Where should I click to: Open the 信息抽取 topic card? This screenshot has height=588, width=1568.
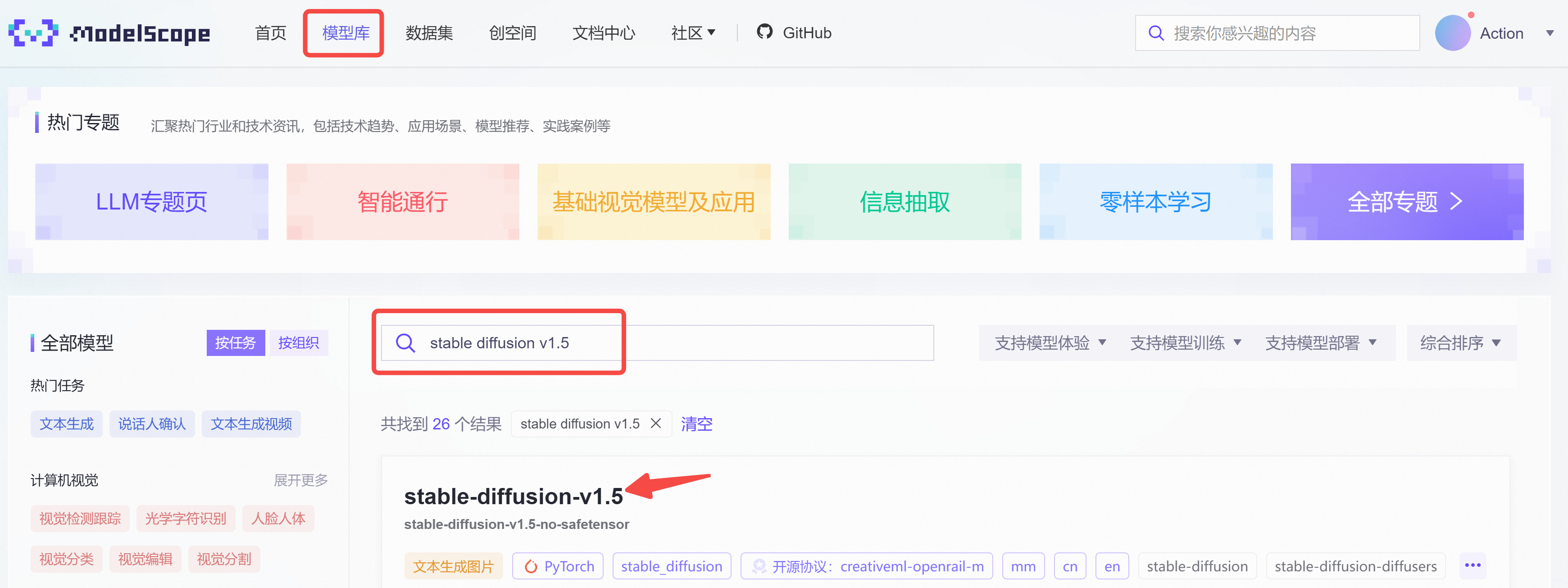[x=904, y=201]
